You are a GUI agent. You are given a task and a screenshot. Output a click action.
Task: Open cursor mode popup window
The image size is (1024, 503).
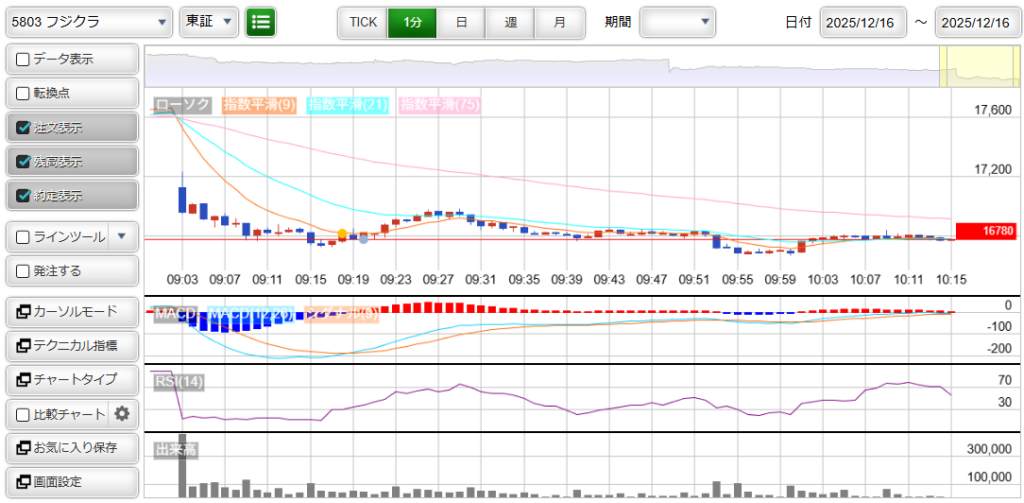point(71,312)
